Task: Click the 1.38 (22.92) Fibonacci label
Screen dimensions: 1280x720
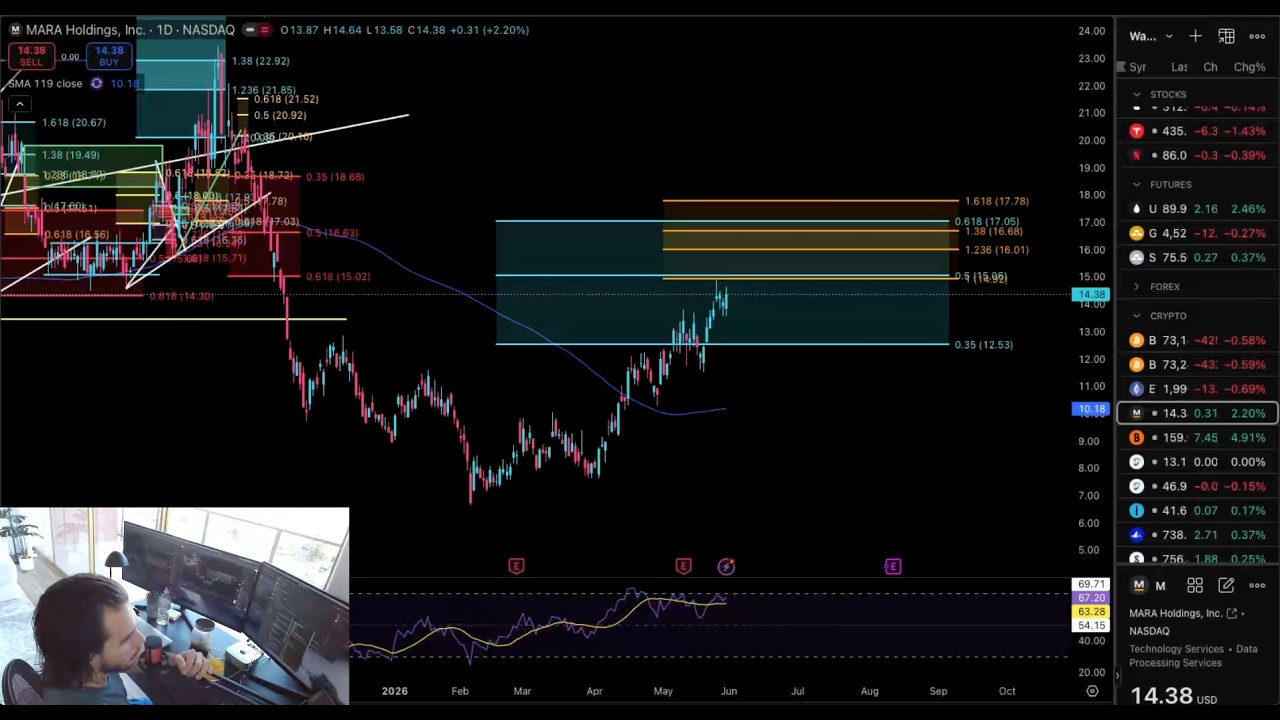Action: pyautogui.click(x=260, y=61)
